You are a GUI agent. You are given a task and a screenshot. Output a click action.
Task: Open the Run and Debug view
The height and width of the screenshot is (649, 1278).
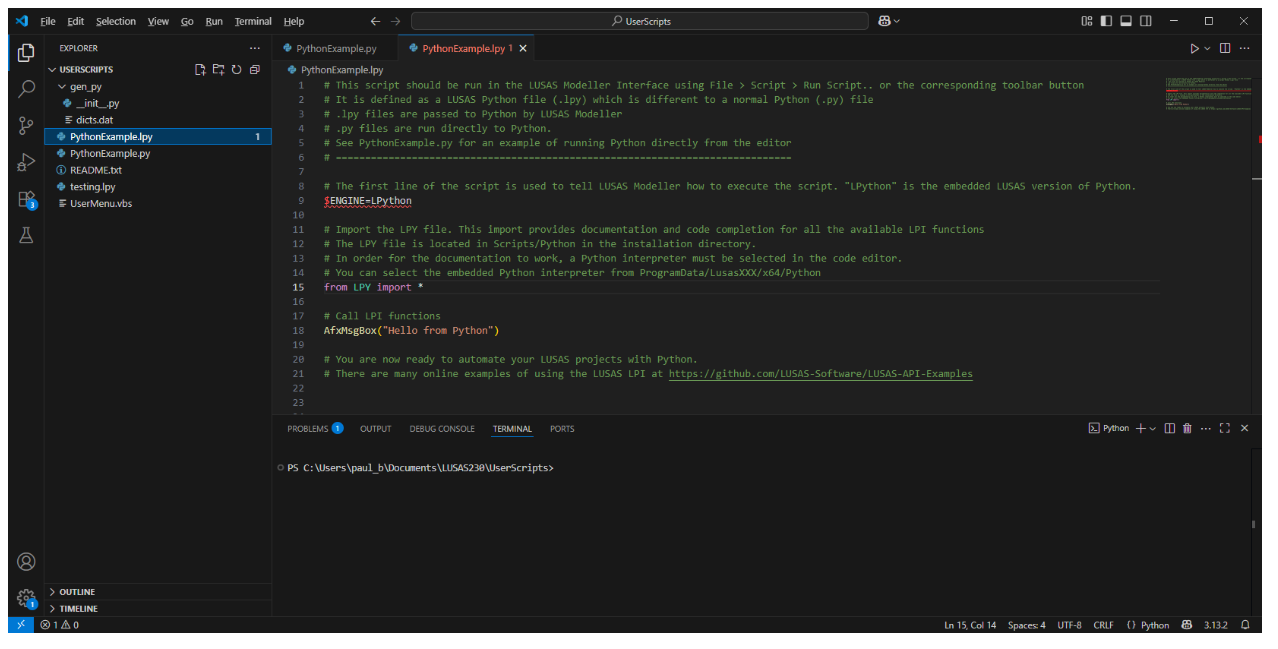(26, 162)
